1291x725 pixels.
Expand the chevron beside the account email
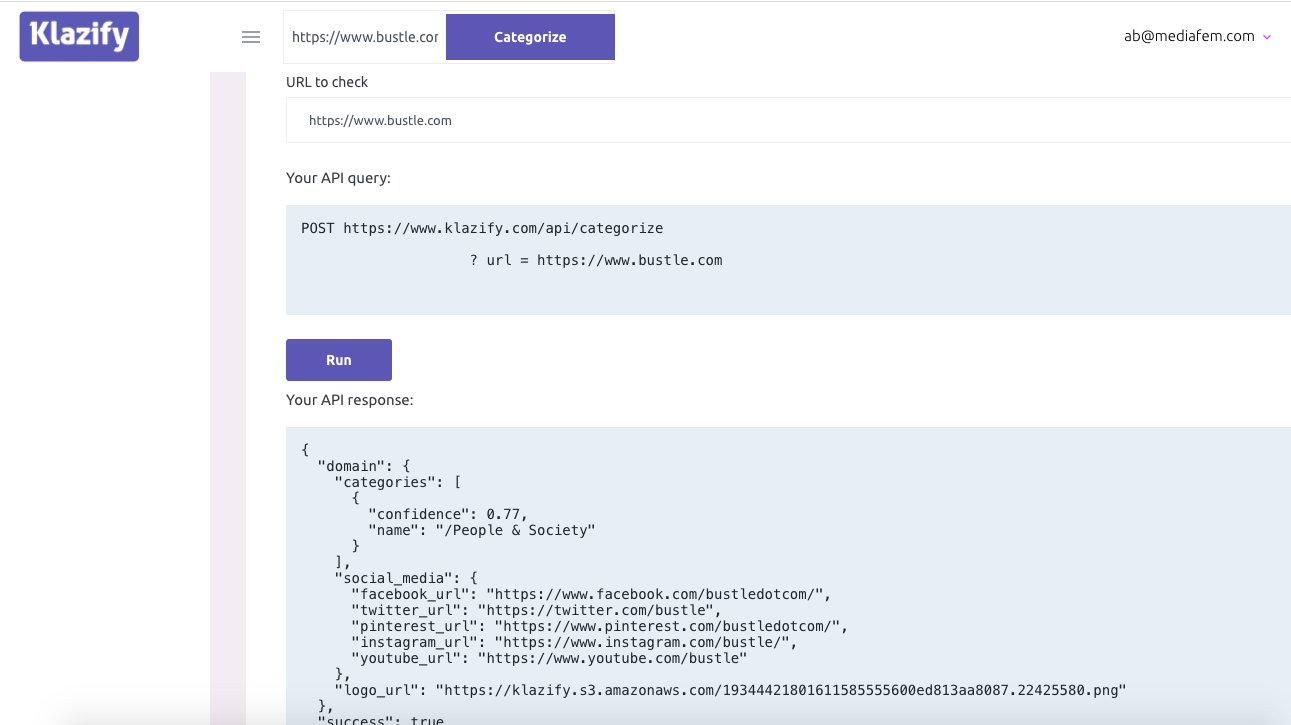point(1267,37)
